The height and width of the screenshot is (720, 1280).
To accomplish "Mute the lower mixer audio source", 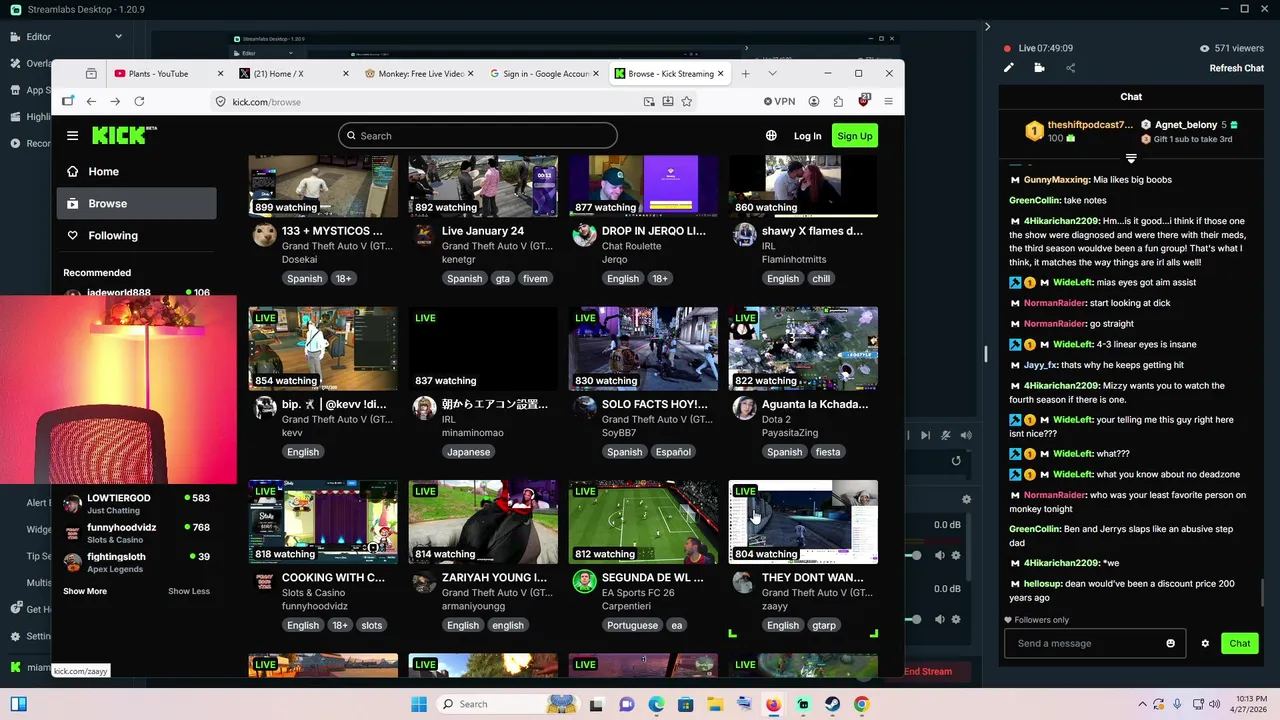I will pos(940,620).
